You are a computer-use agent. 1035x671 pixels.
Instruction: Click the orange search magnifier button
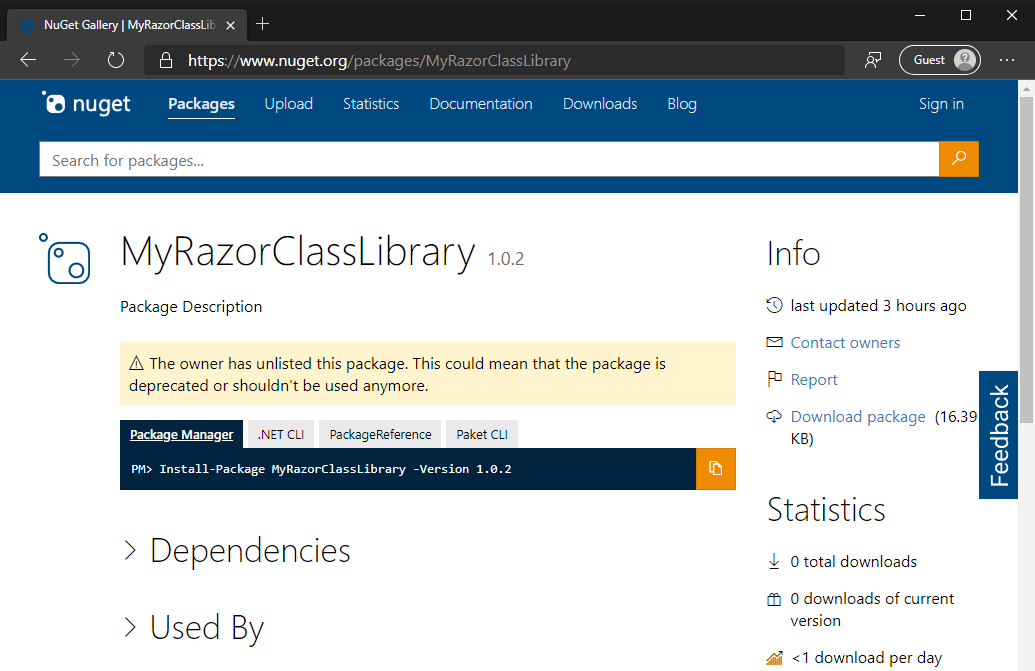[958, 159]
